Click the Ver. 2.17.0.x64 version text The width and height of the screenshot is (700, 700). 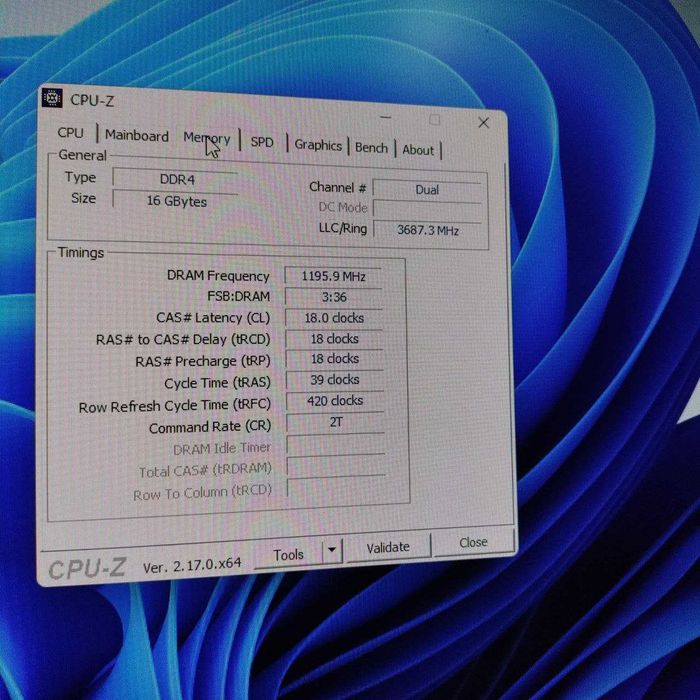click(x=192, y=566)
